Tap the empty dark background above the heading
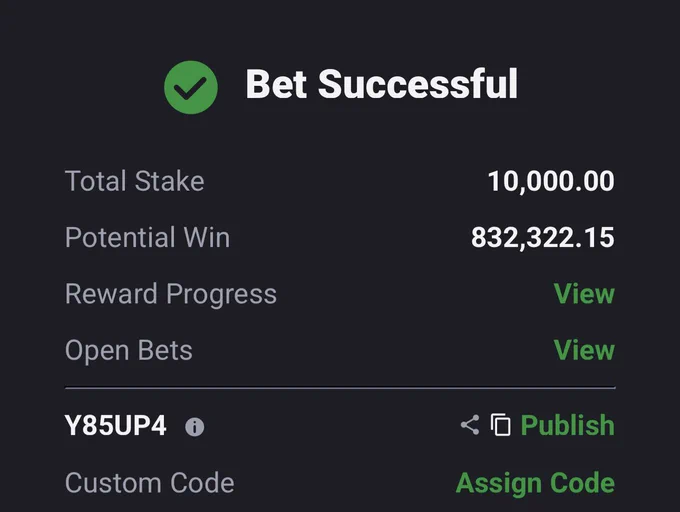This screenshot has width=680, height=512. (340, 26)
